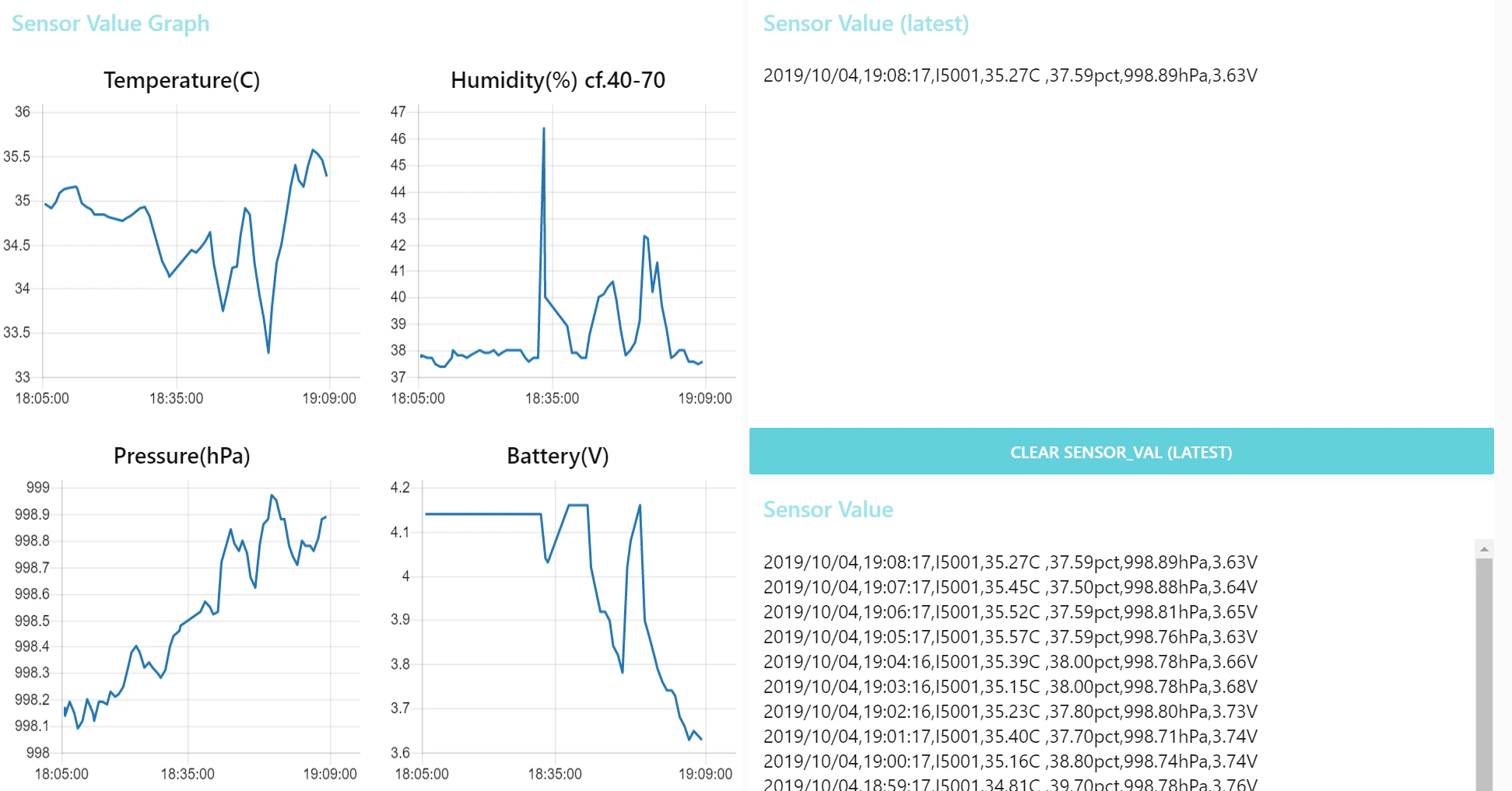The image size is (1512, 791).
Task: Select the 19:04:16 log row with 35.39C
Action: [x=1010, y=662]
